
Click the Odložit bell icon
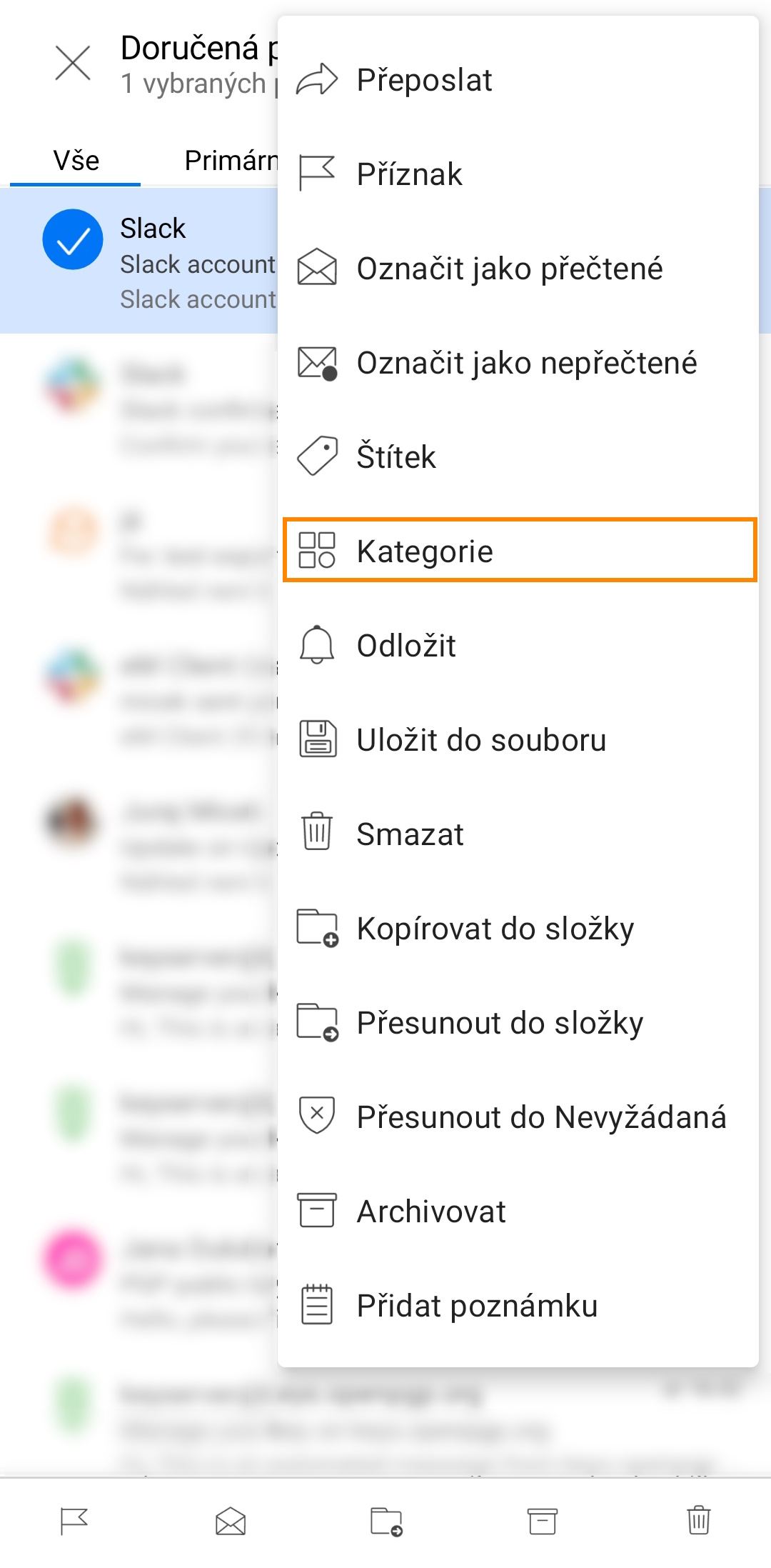click(317, 645)
